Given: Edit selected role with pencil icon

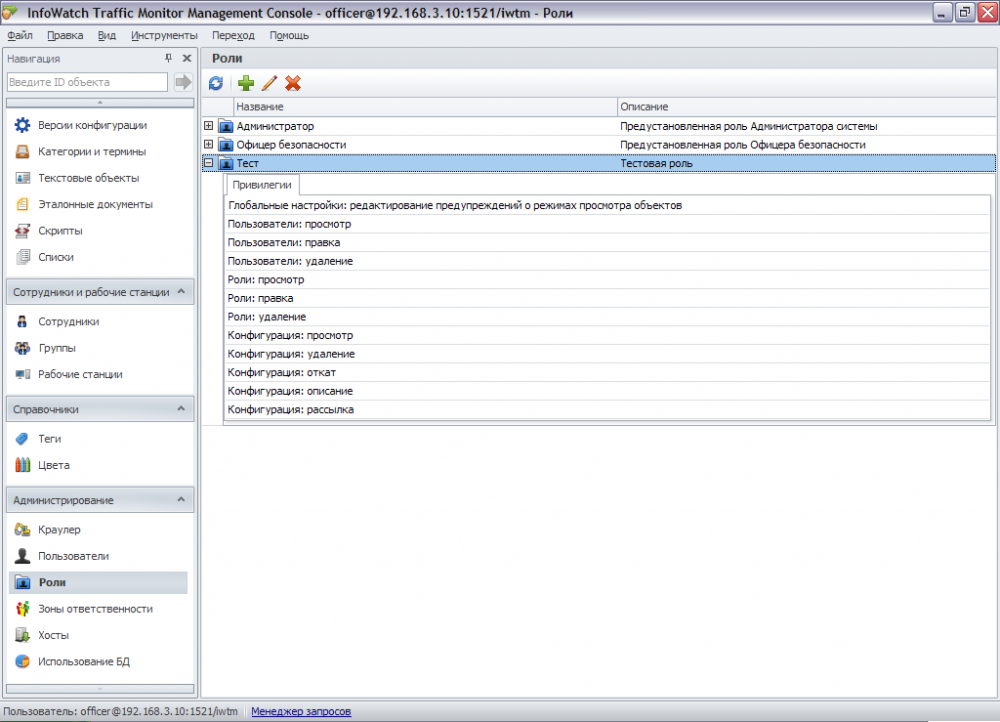Looking at the screenshot, I should 269,83.
